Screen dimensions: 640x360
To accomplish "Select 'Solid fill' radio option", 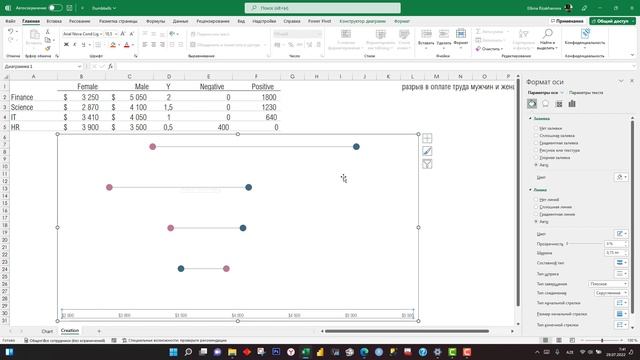I will pos(536,136).
